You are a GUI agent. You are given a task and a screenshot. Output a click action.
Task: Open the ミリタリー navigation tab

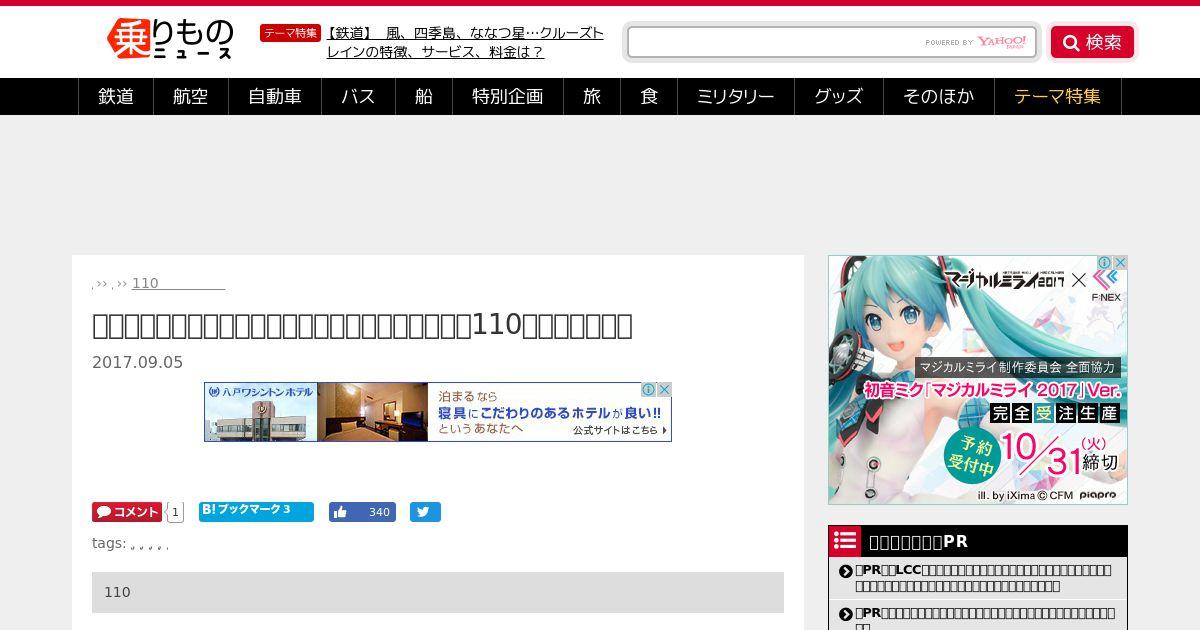736,96
